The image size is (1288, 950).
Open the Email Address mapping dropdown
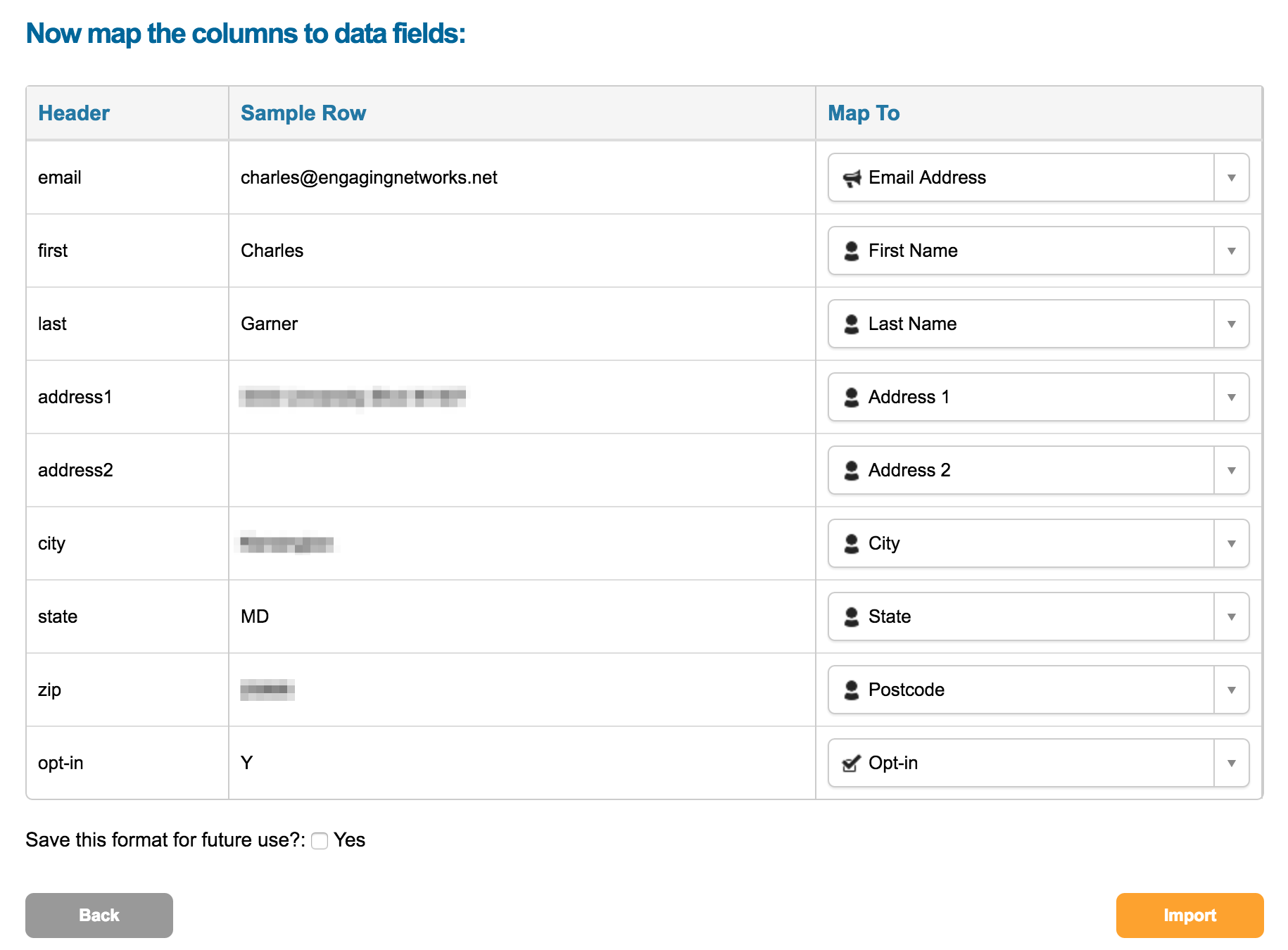1231,177
